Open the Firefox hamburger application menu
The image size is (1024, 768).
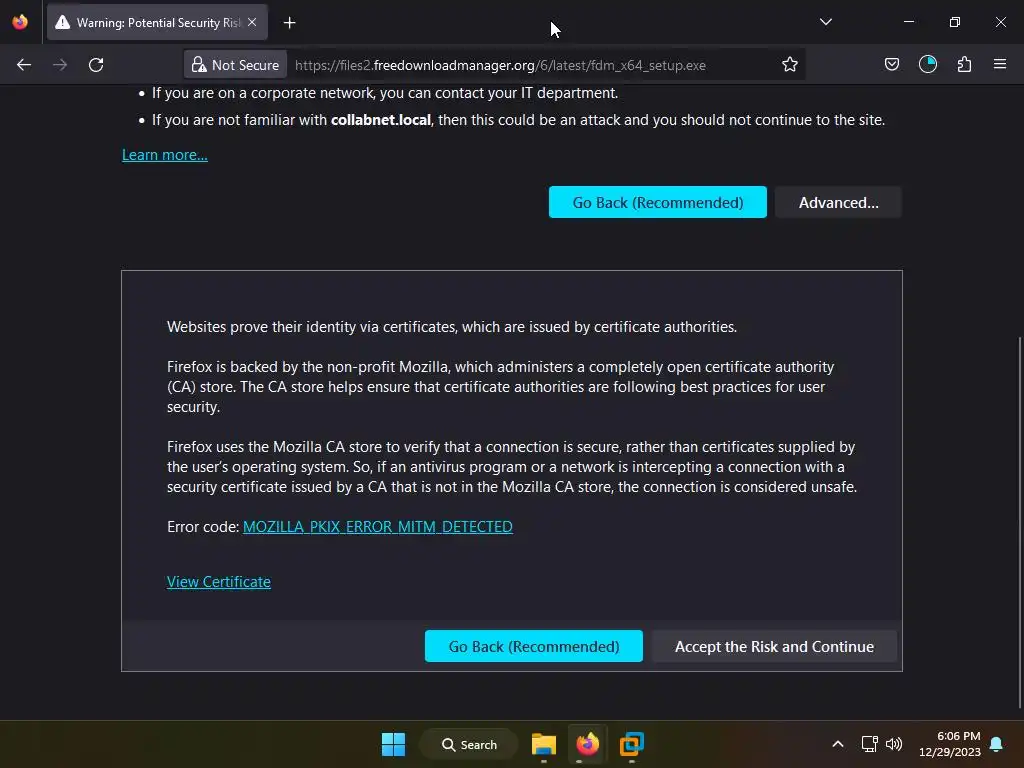point(1000,64)
